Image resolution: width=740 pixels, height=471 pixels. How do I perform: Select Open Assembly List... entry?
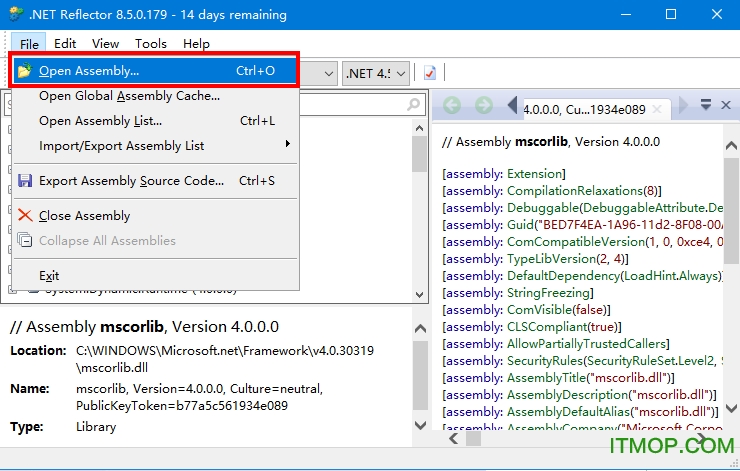(x=155, y=121)
